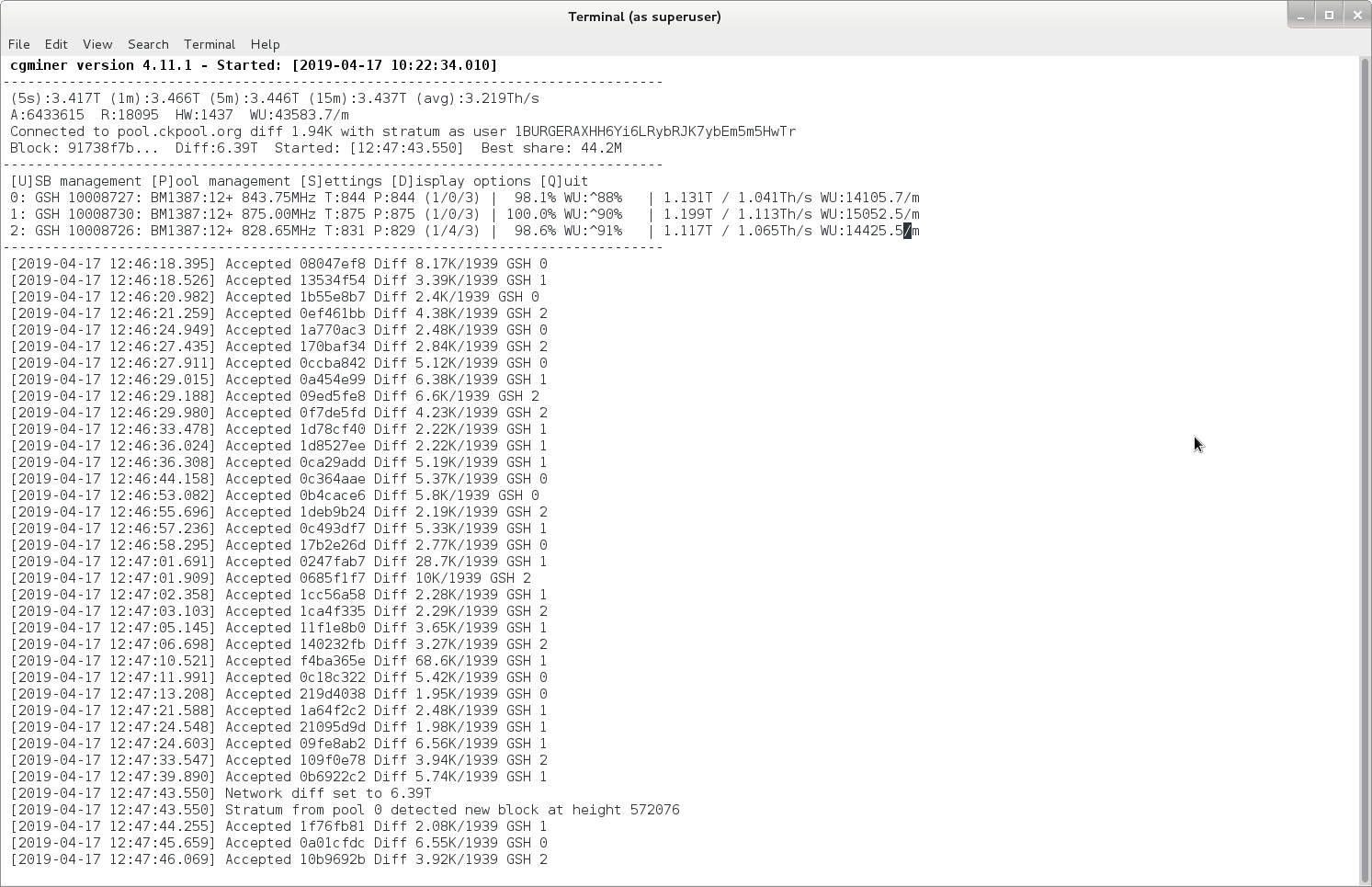1372x887 pixels.
Task: Maximize the Terminal window
Action: point(1329,15)
